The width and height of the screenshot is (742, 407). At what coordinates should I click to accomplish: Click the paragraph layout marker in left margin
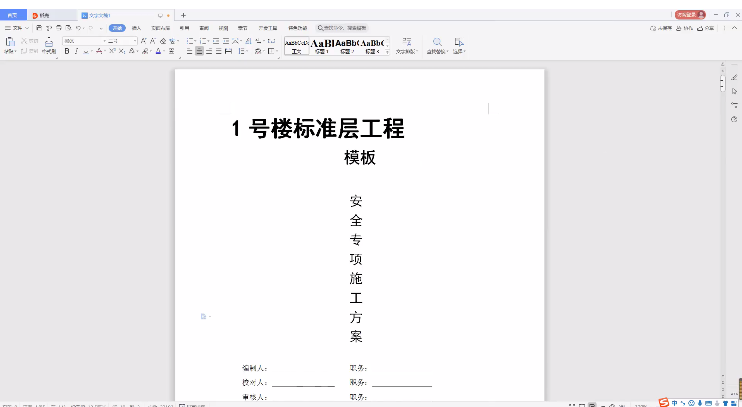[204, 316]
